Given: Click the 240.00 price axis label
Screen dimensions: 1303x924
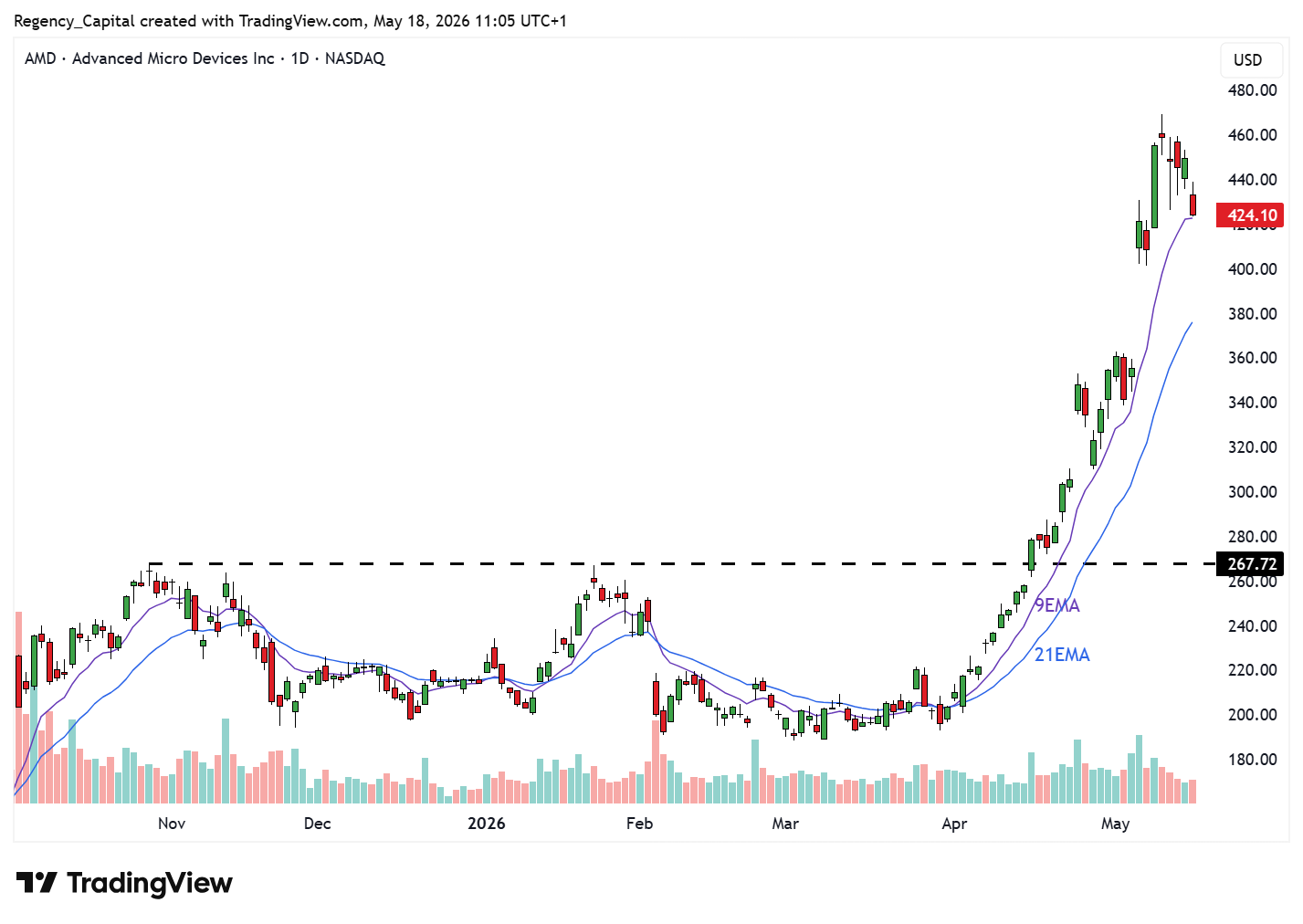Looking at the screenshot, I should 1252,626.
